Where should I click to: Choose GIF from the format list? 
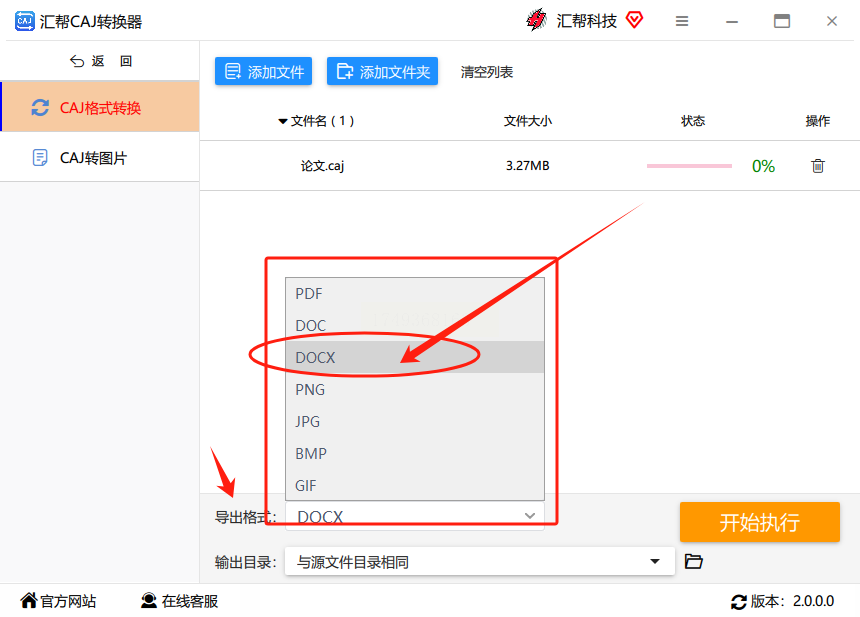(415, 485)
